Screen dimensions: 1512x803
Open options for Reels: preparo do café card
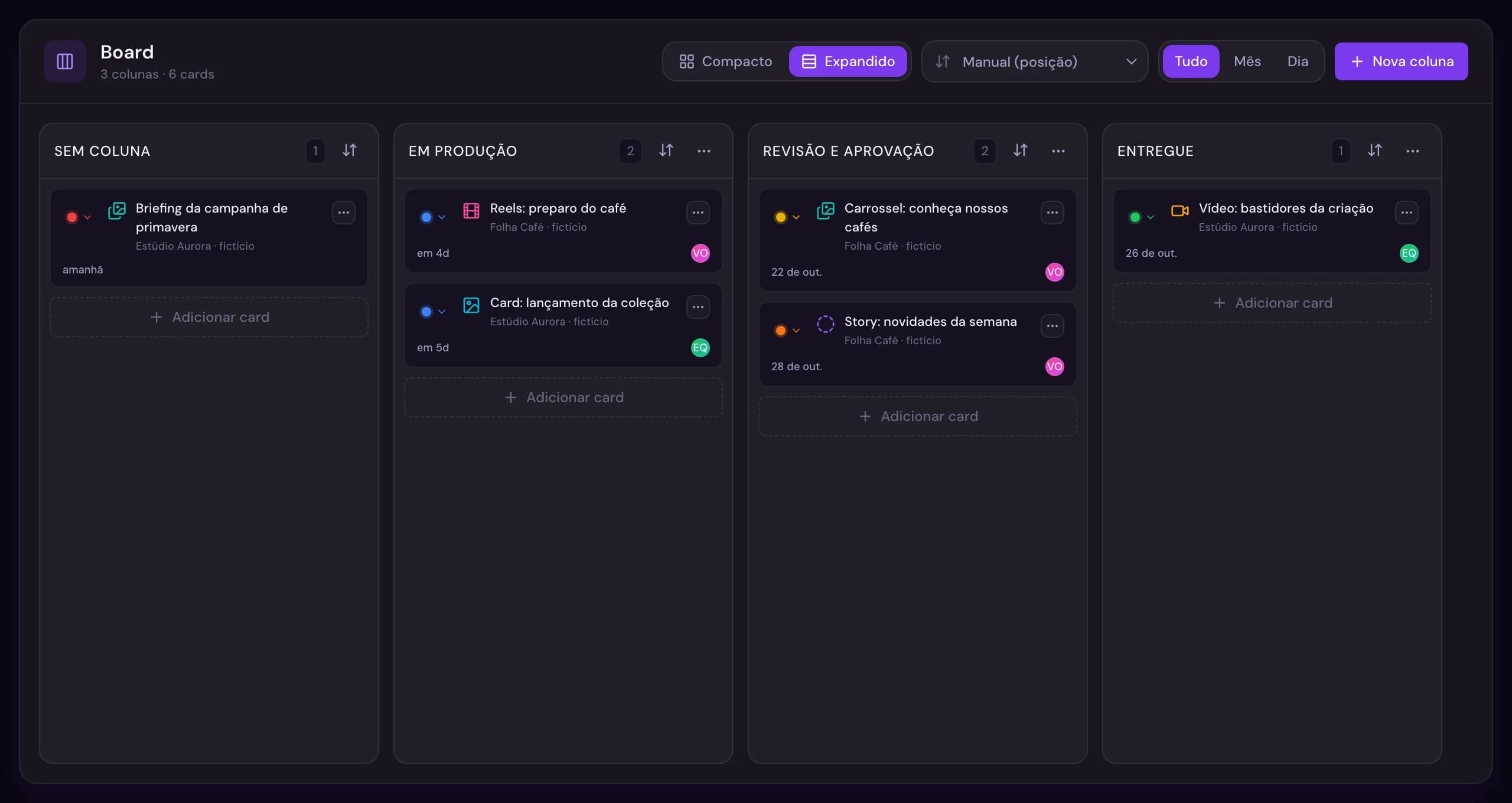698,213
